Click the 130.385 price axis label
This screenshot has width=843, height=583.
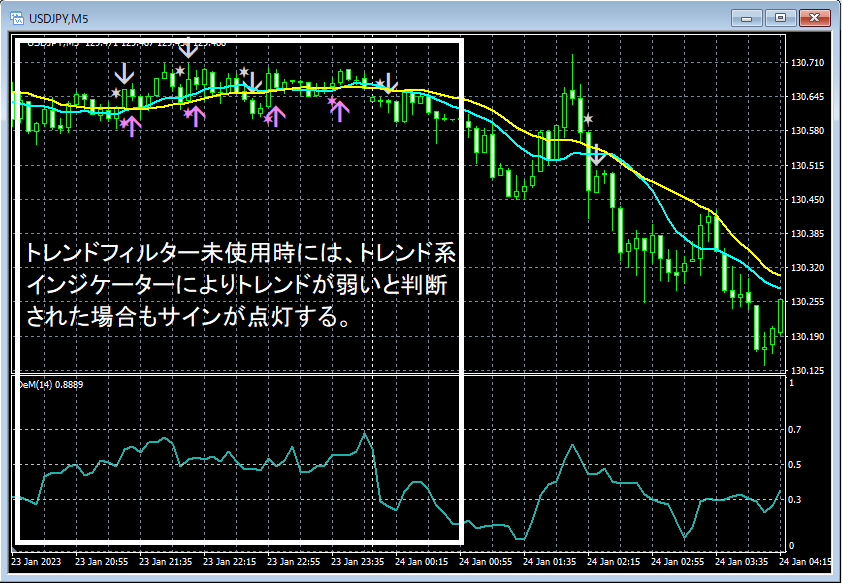coord(808,234)
